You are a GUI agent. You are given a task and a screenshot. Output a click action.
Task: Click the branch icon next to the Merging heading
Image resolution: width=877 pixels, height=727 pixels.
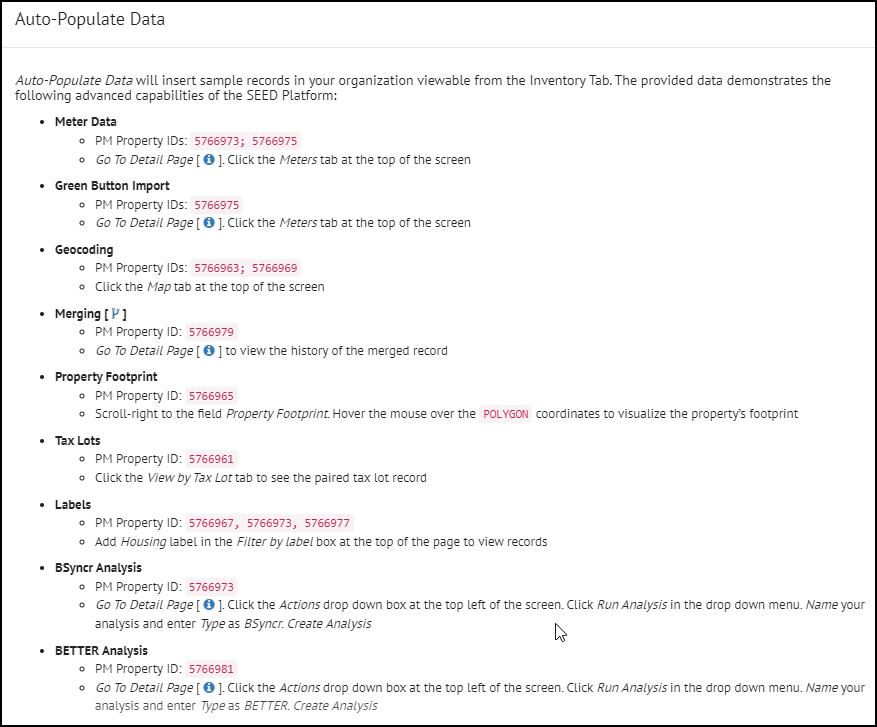[117, 313]
